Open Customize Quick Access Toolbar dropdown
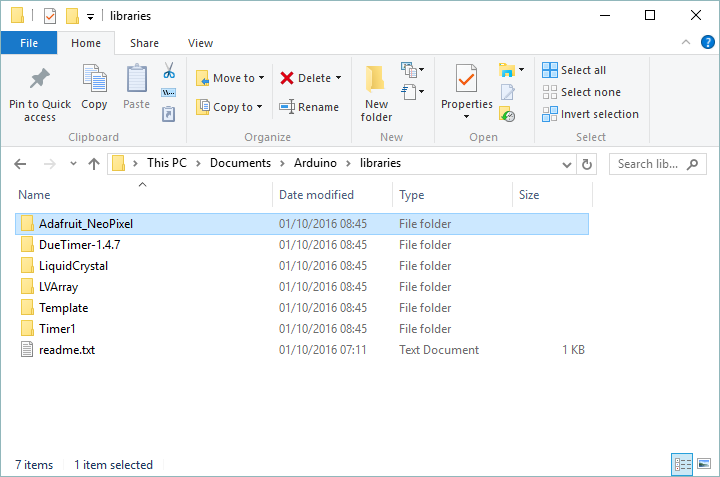The width and height of the screenshot is (720, 477). click(90, 17)
